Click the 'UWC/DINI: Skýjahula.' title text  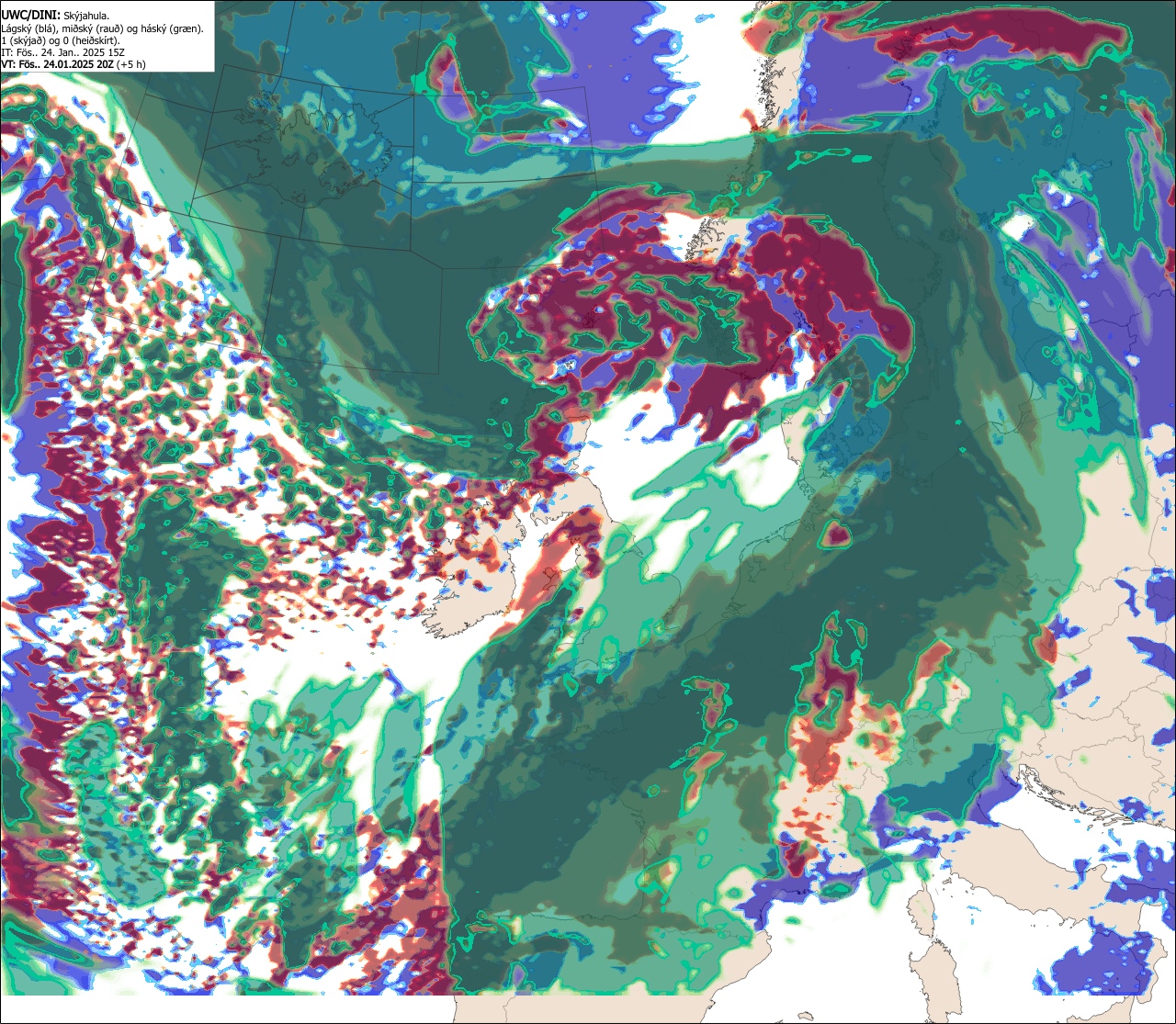pyautogui.click(x=55, y=16)
